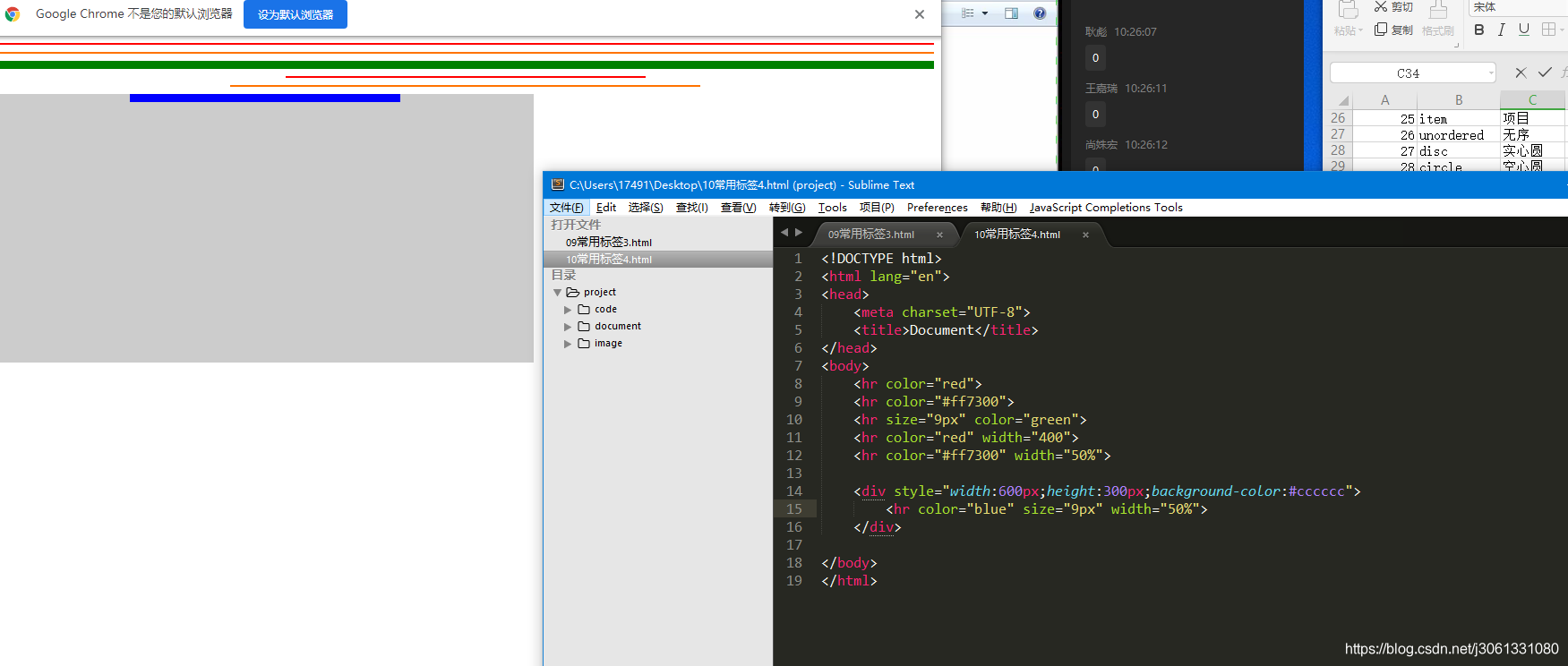The width and height of the screenshot is (1568, 666).
Task: Open the JavaScript Completions Tools menu
Action: click(1106, 208)
